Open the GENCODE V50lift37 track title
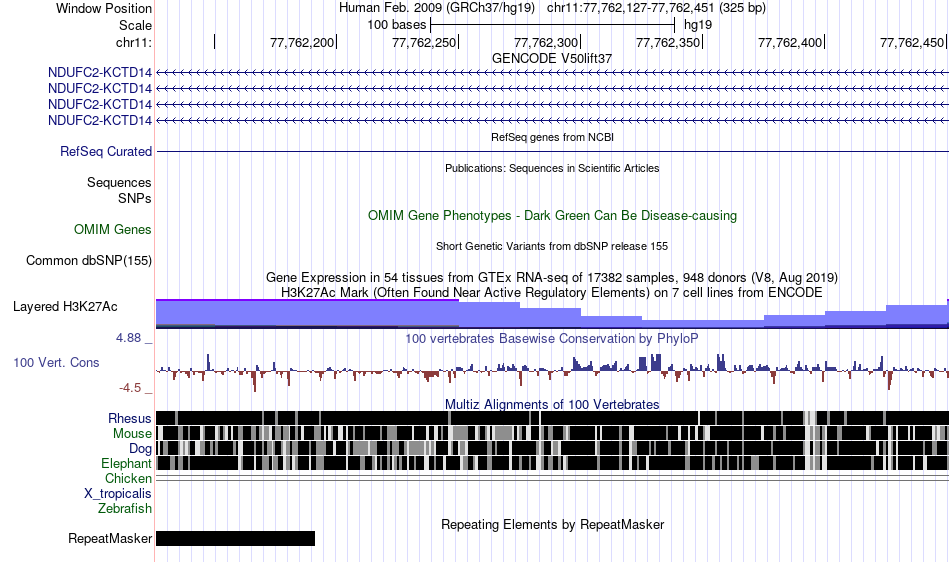 552,59
